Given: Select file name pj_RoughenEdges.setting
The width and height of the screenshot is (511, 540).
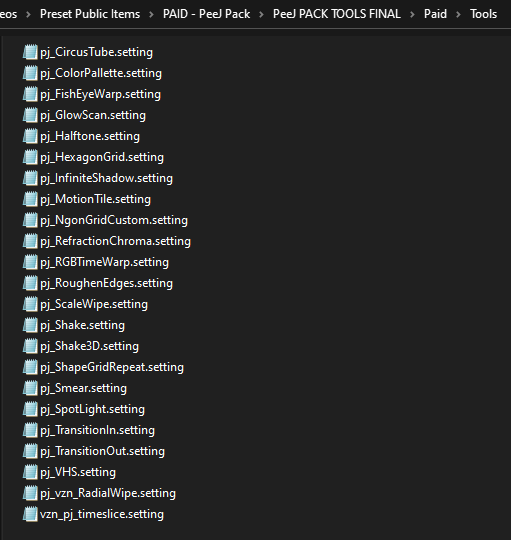Looking at the screenshot, I should pyautogui.click(x=106, y=283).
